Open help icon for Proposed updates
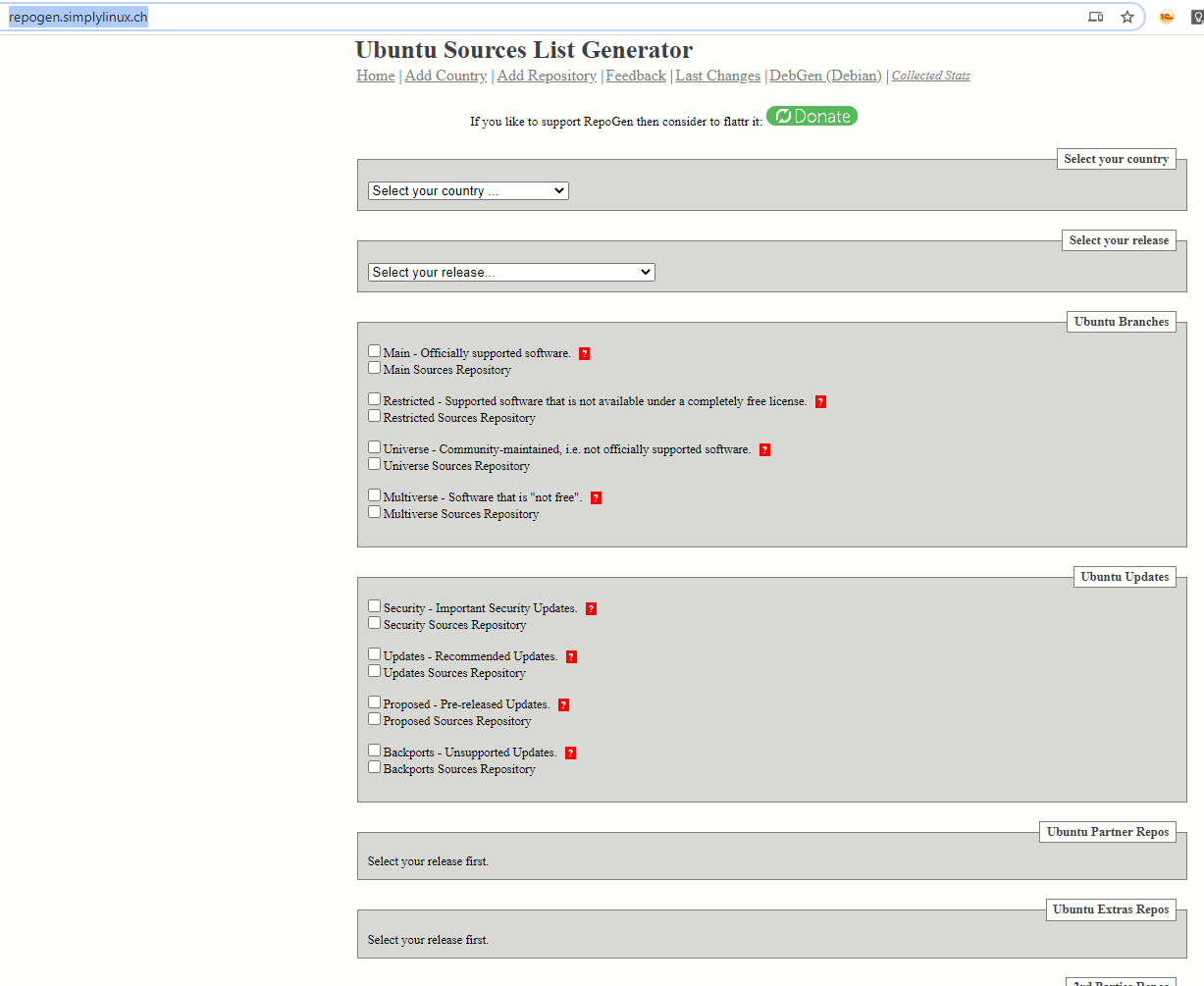 [564, 704]
